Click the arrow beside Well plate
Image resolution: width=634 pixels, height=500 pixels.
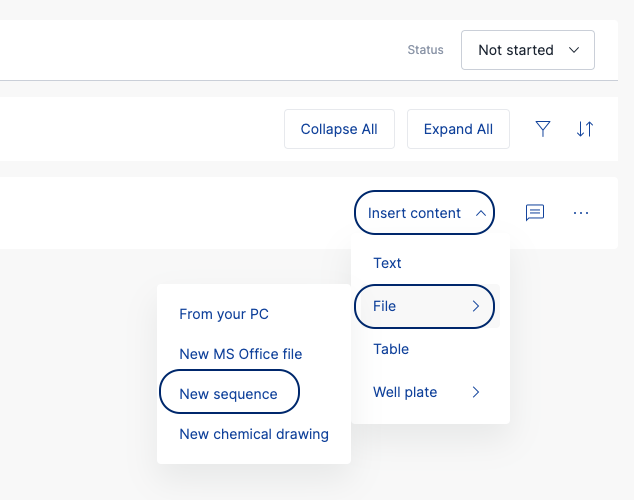(476, 392)
